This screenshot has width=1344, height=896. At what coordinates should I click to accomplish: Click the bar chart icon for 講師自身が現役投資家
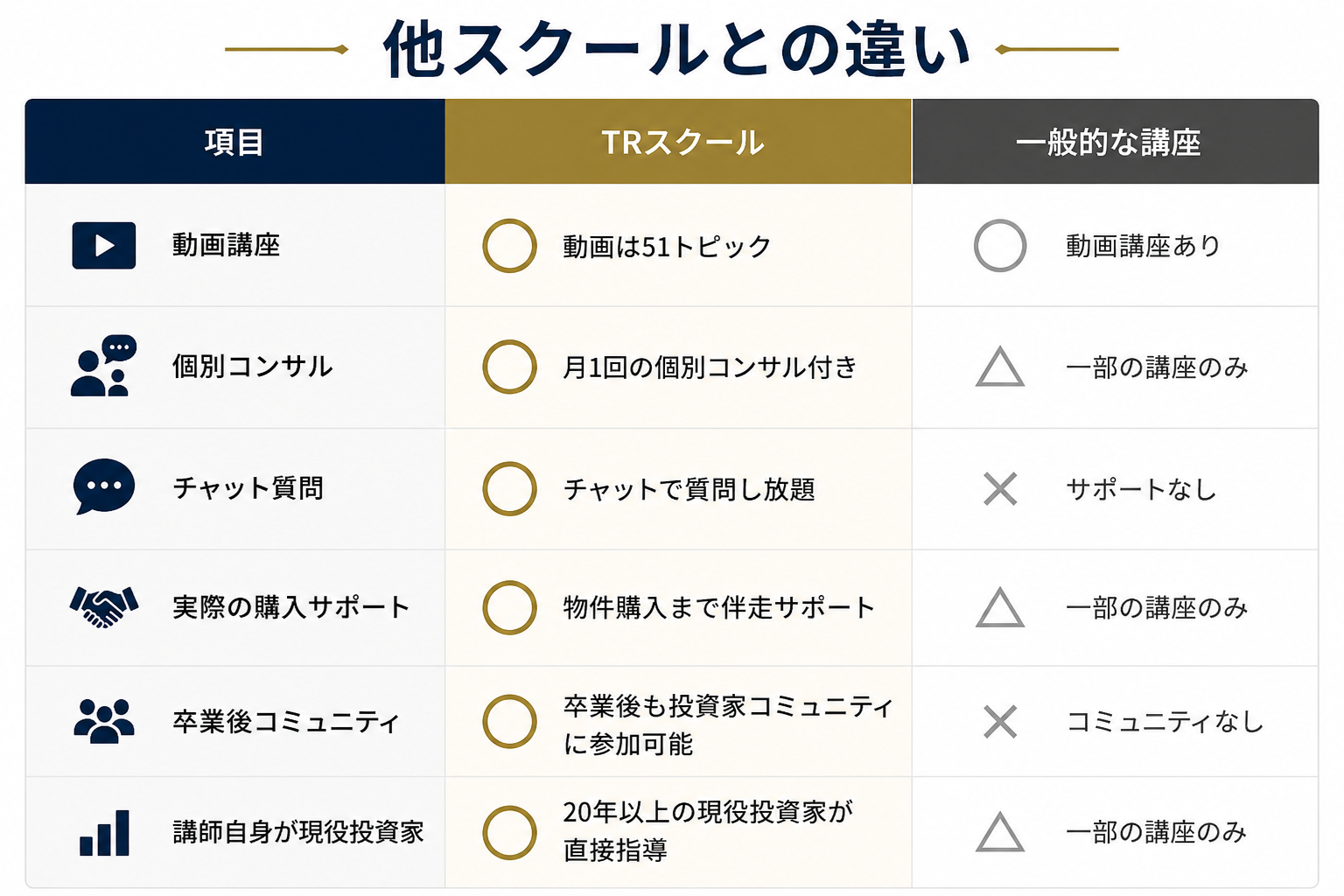click(104, 832)
